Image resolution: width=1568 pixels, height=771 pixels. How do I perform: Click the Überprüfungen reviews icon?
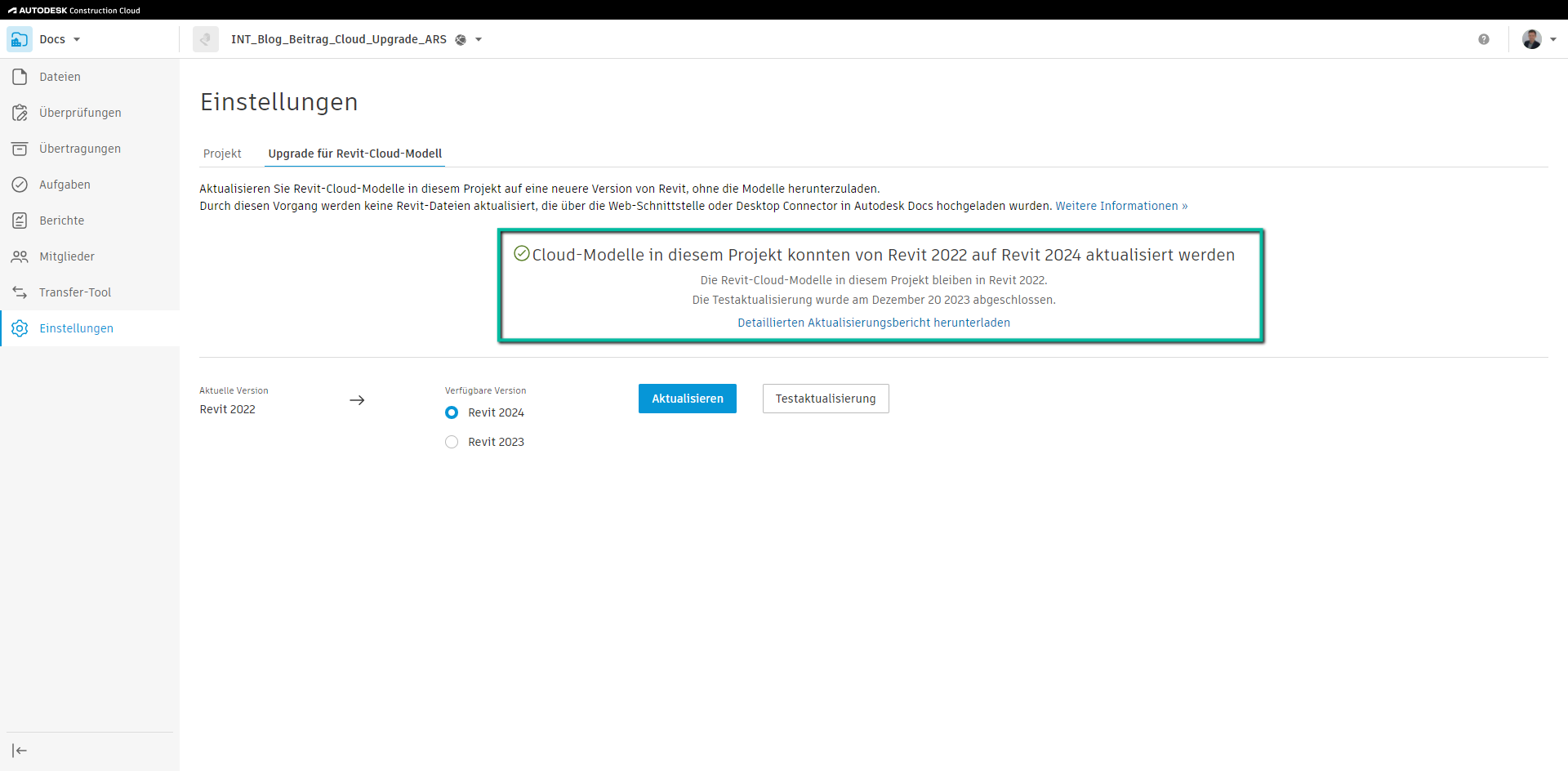[x=20, y=113]
